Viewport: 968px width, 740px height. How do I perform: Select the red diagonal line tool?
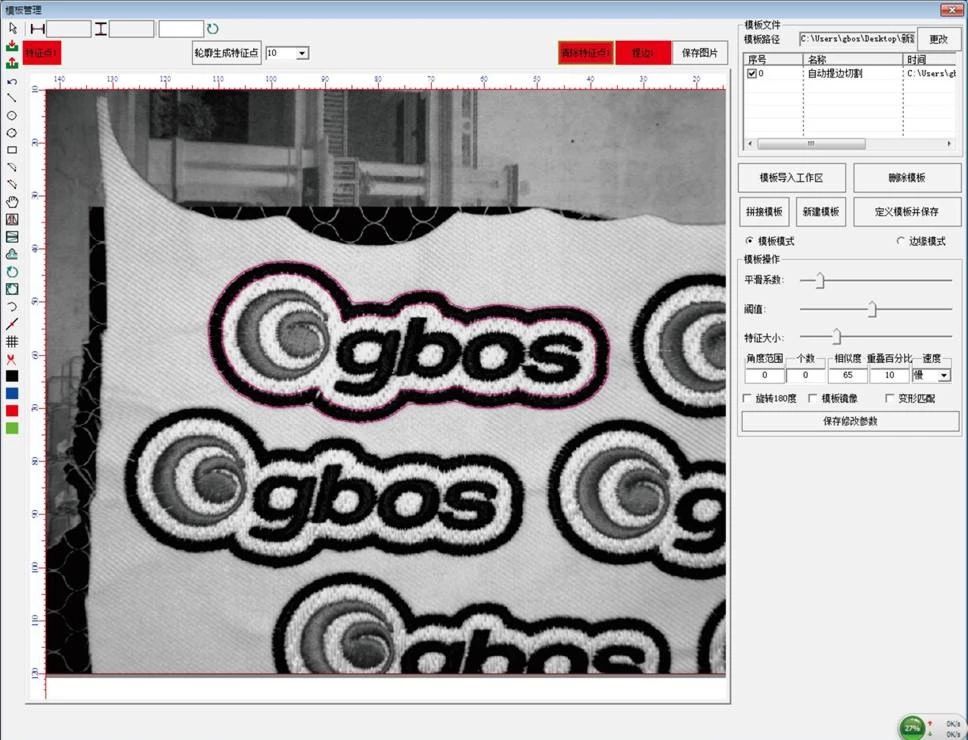12,323
